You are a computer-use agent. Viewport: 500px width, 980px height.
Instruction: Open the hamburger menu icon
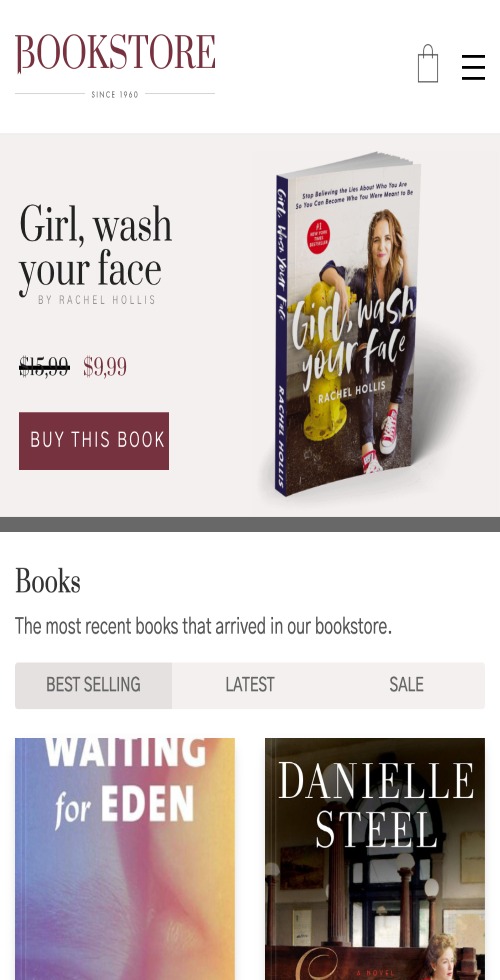(x=473, y=67)
